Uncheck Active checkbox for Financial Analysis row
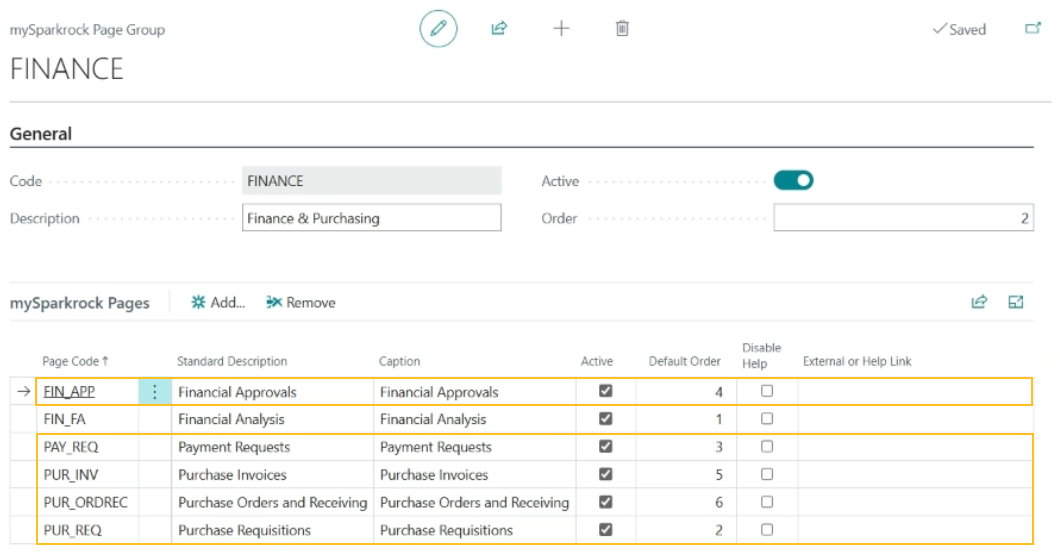 pyautogui.click(x=605, y=419)
